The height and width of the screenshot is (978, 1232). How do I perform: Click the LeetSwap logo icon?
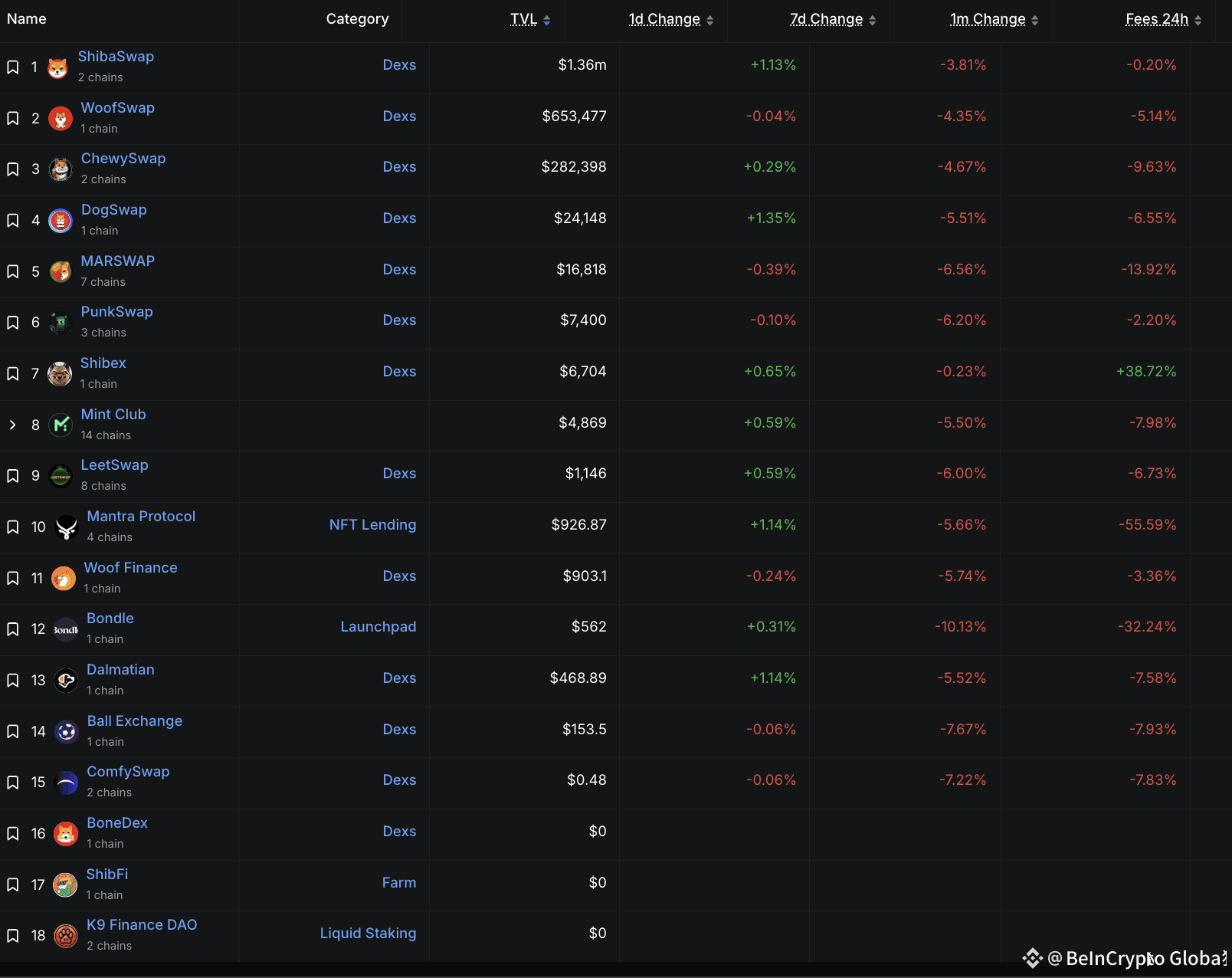[61, 476]
